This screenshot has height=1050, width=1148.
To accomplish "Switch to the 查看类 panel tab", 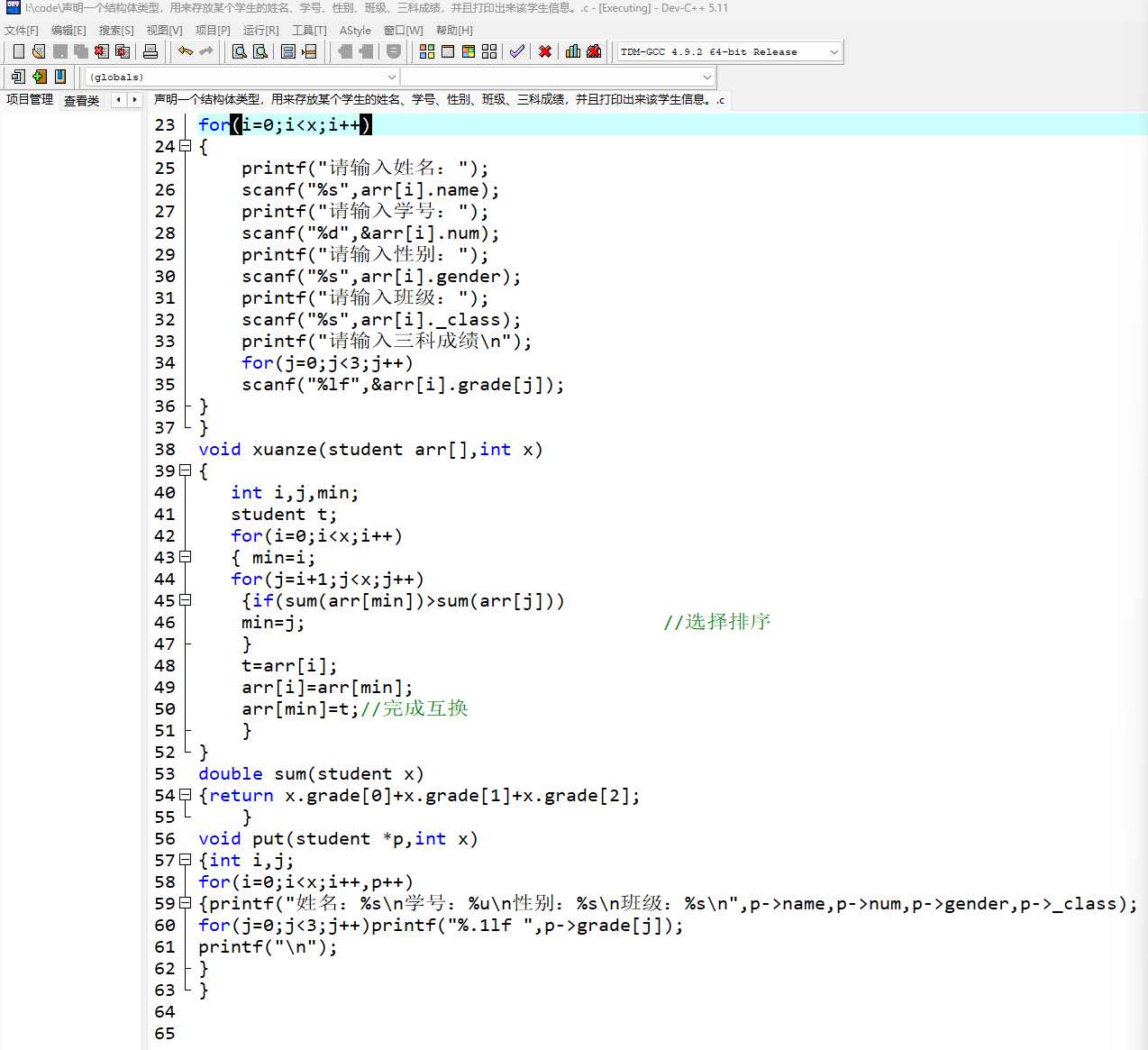I will tap(81, 100).
